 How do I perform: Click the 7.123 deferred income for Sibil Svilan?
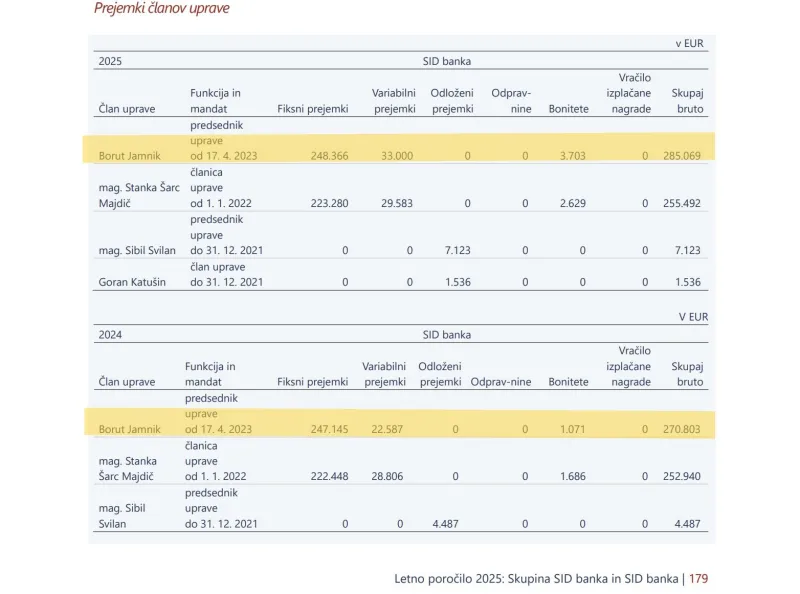[458, 250]
